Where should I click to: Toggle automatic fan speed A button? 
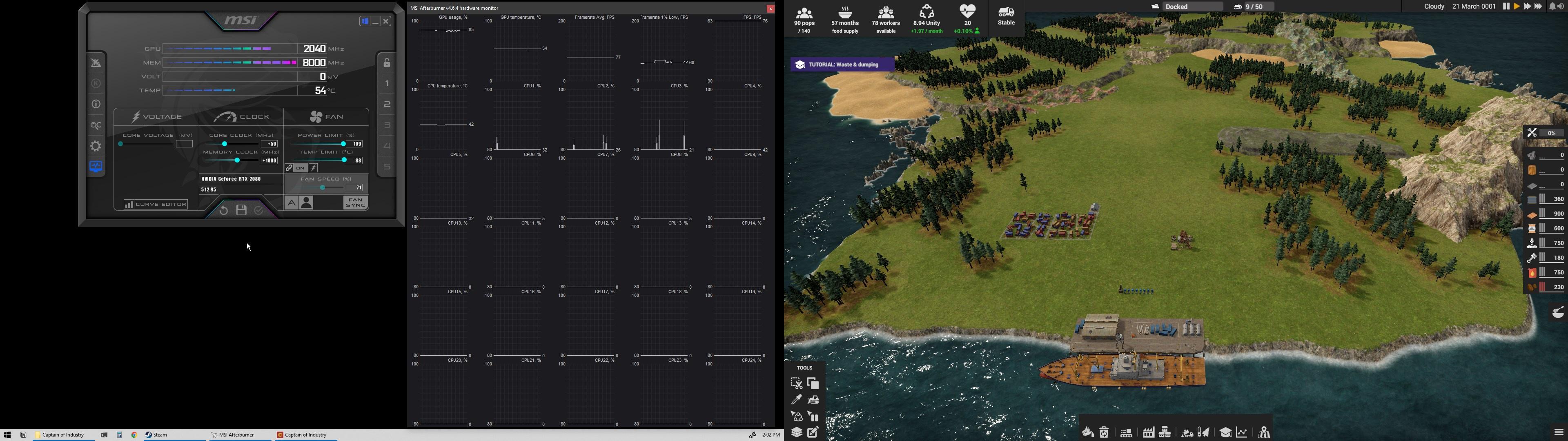[x=292, y=203]
